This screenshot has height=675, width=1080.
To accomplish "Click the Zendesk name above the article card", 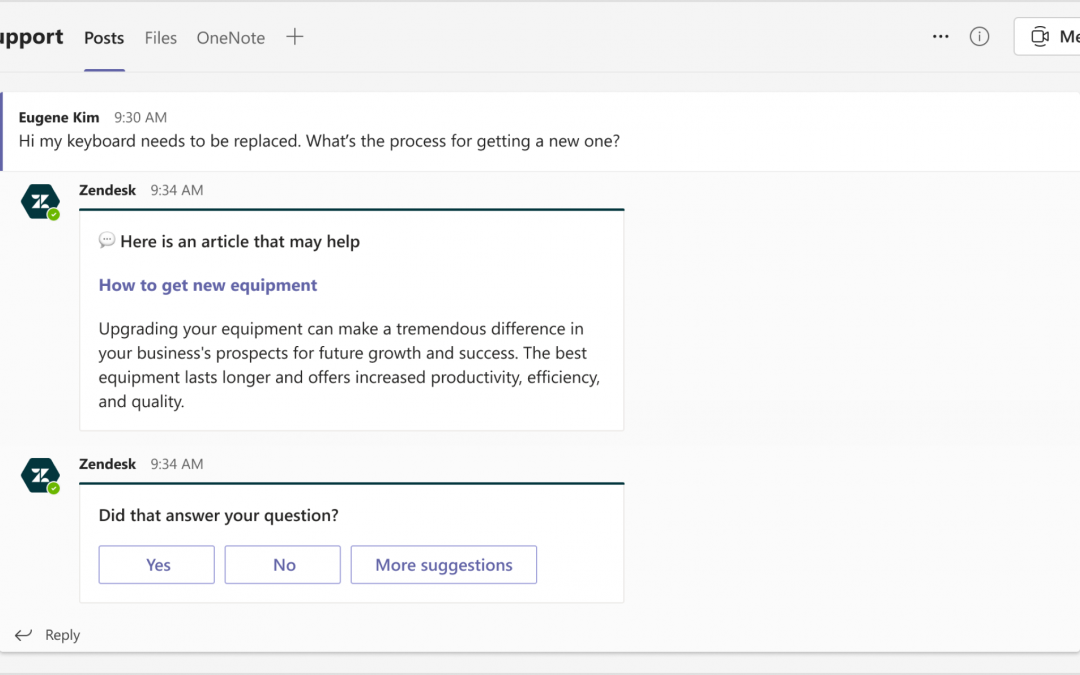I will (107, 190).
